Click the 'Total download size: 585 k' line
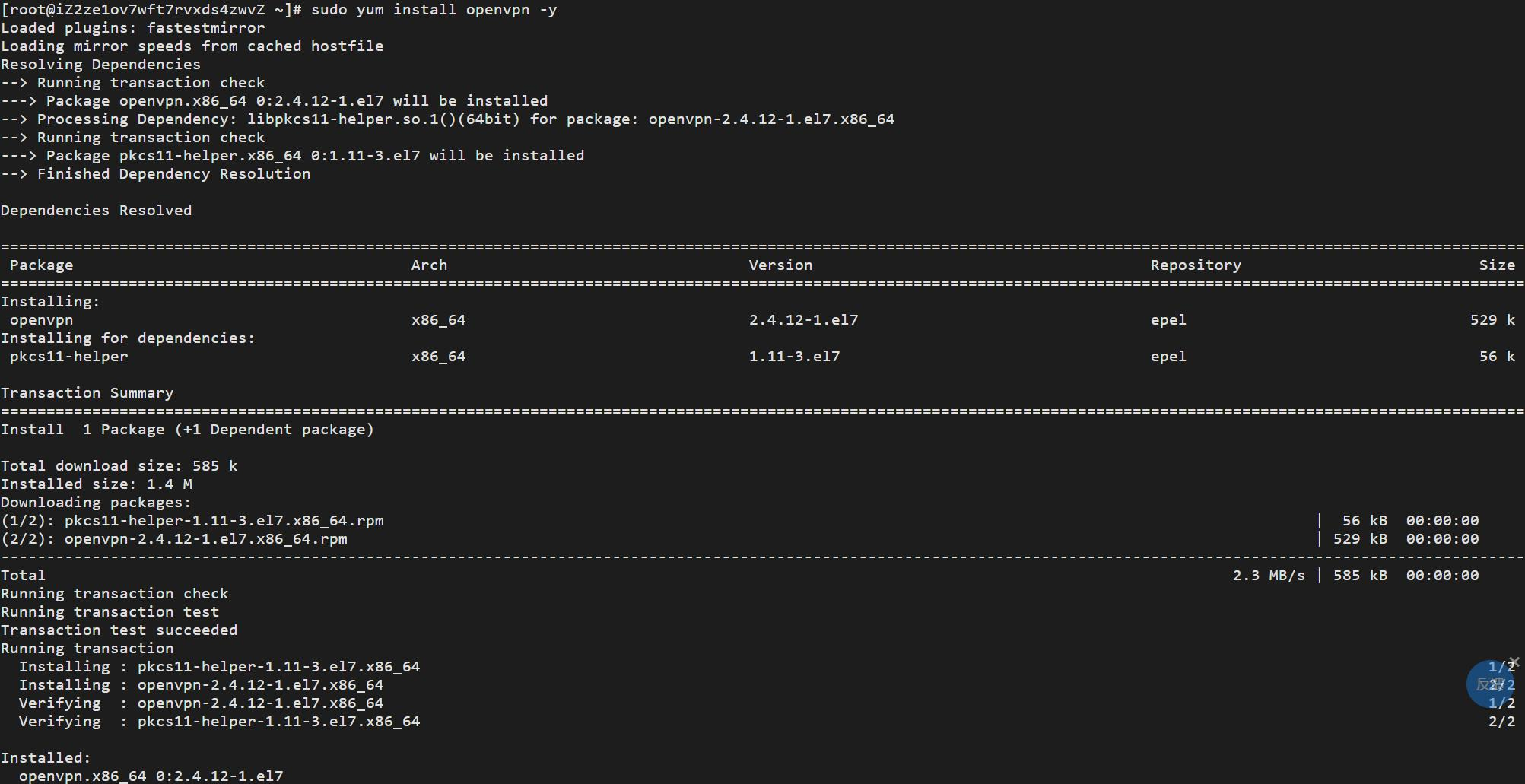The width and height of the screenshot is (1525, 784). pyautogui.click(x=119, y=466)
